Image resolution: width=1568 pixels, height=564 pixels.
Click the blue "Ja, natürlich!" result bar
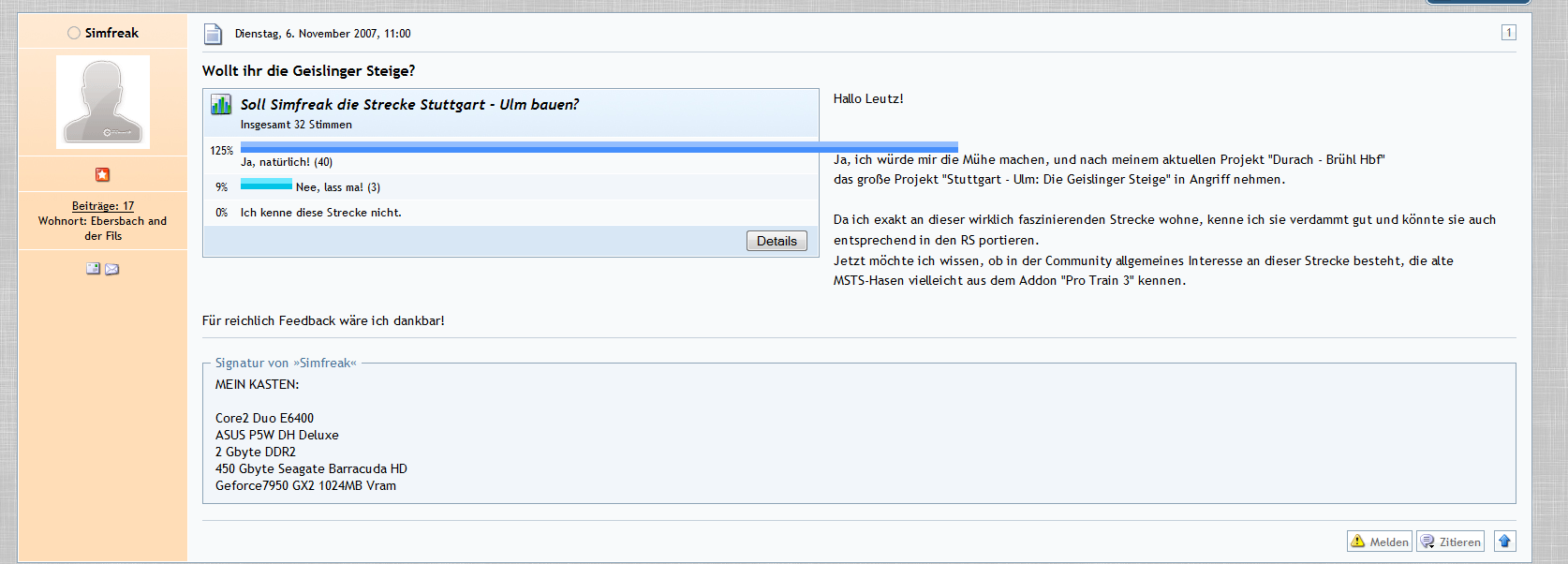(599, 147)
